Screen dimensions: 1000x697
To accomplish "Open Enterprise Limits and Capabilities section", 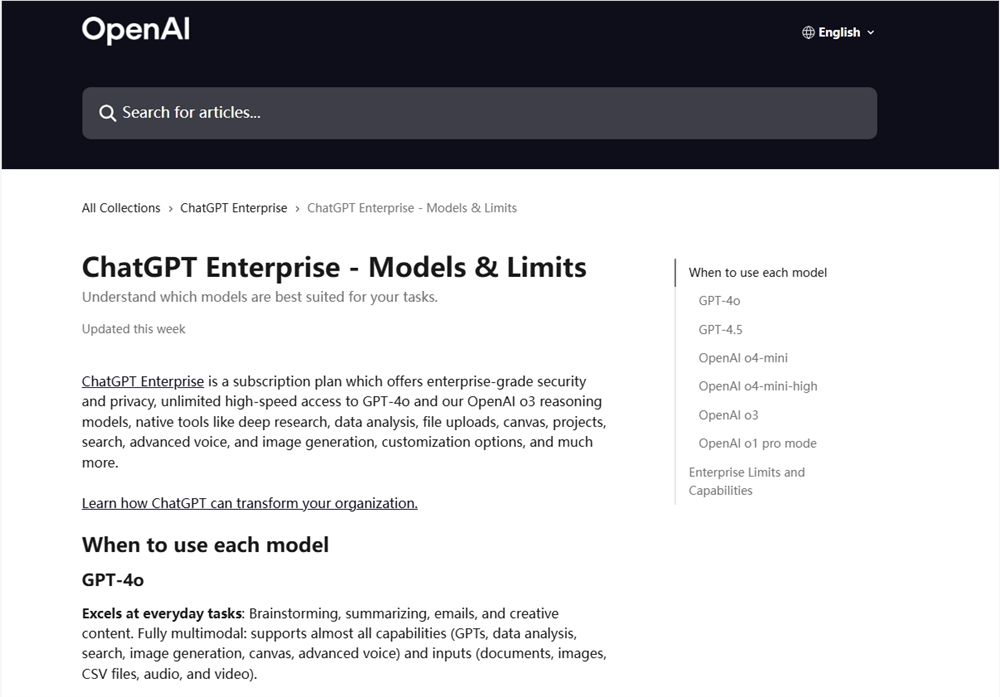I will [x=747, y=481].
